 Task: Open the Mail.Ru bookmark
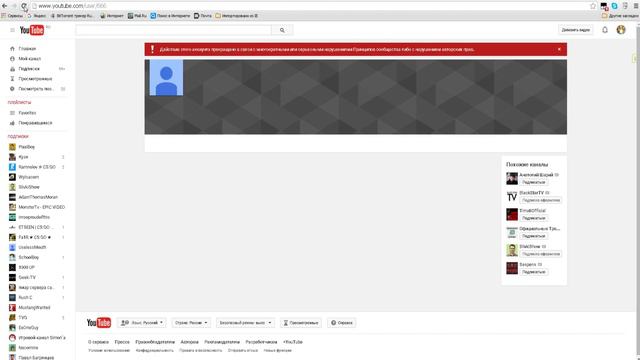click(137, 16)
